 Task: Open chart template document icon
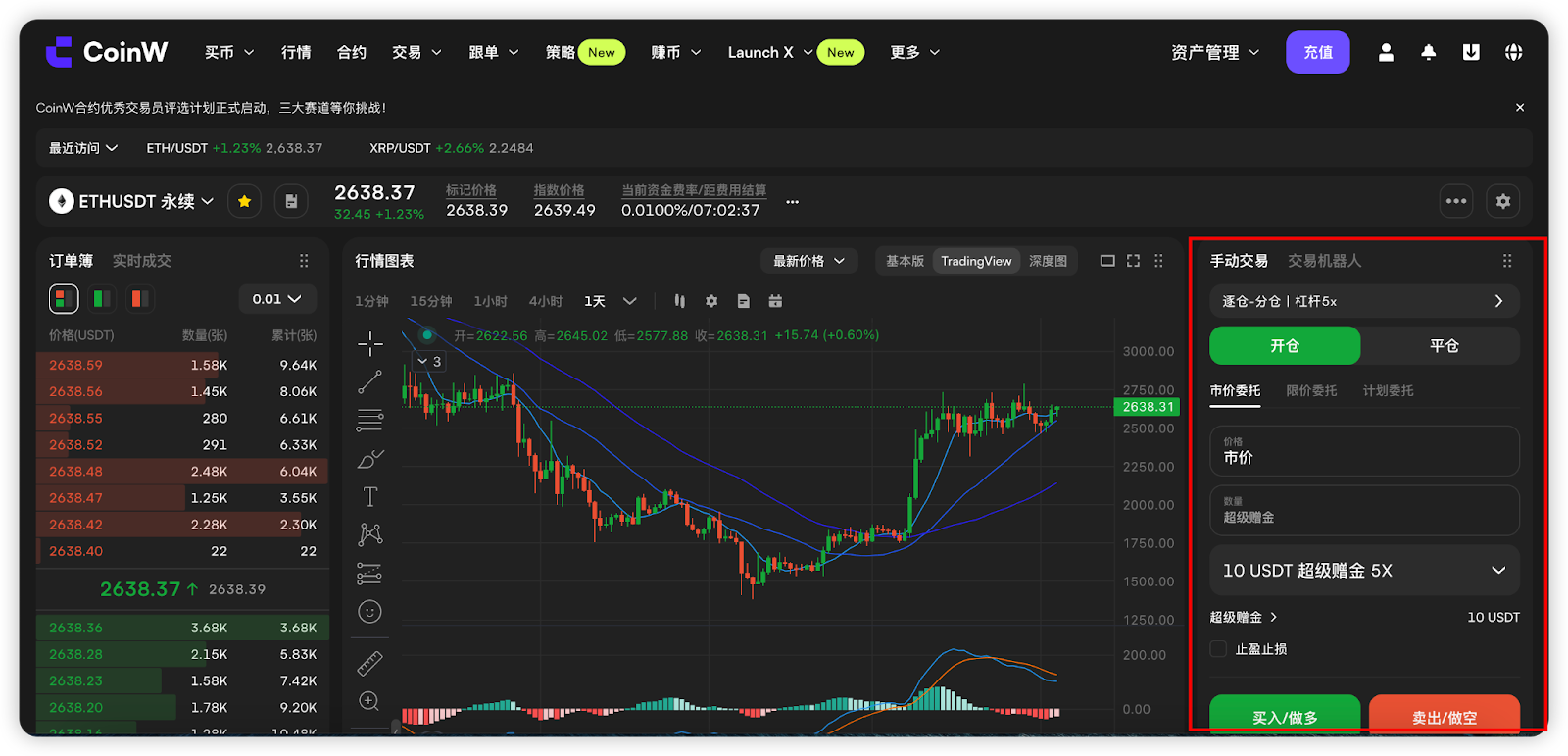tap(744, 301)
